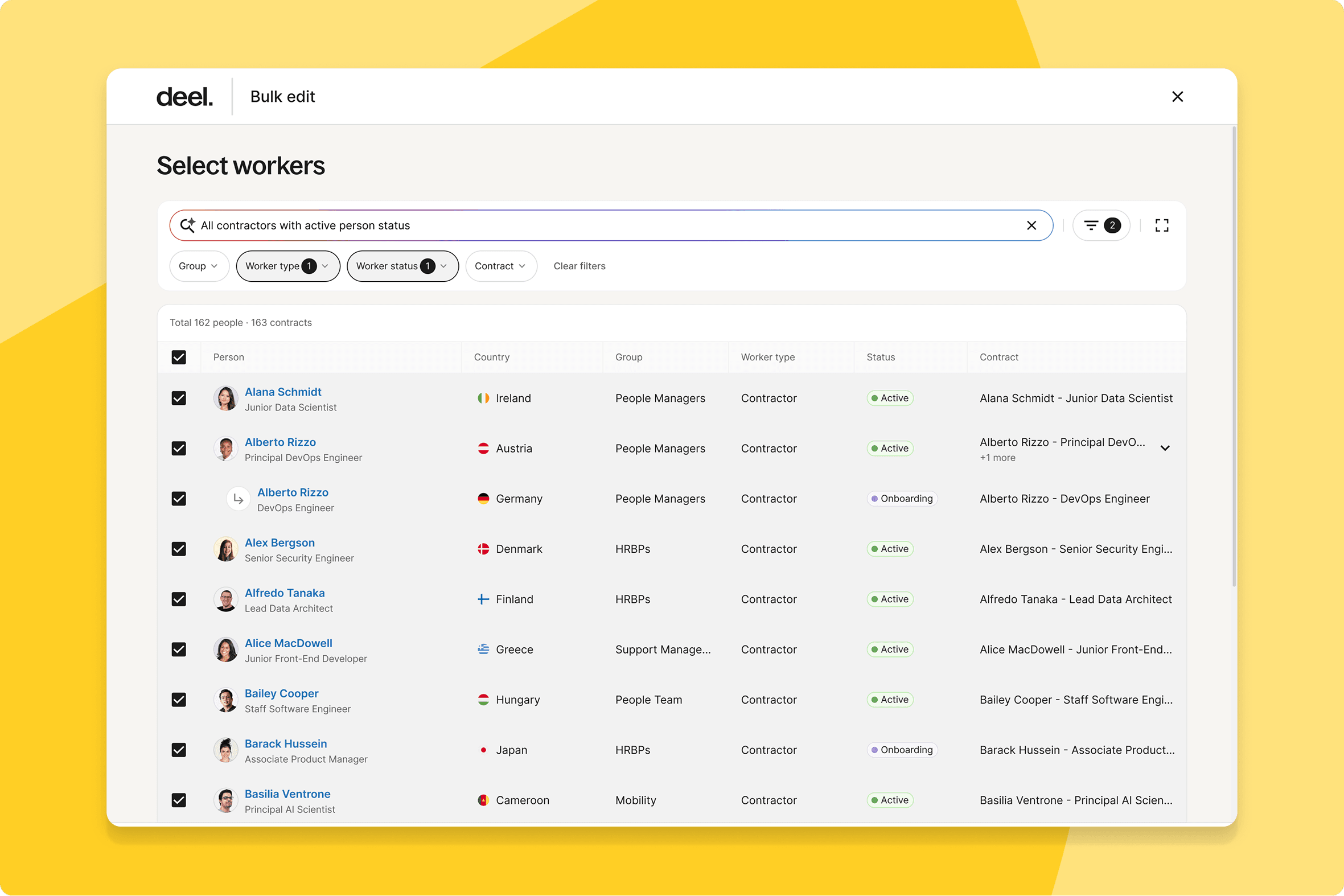
Task: Uncheck Alex Bergson's row checkbox
Action: 179,549
